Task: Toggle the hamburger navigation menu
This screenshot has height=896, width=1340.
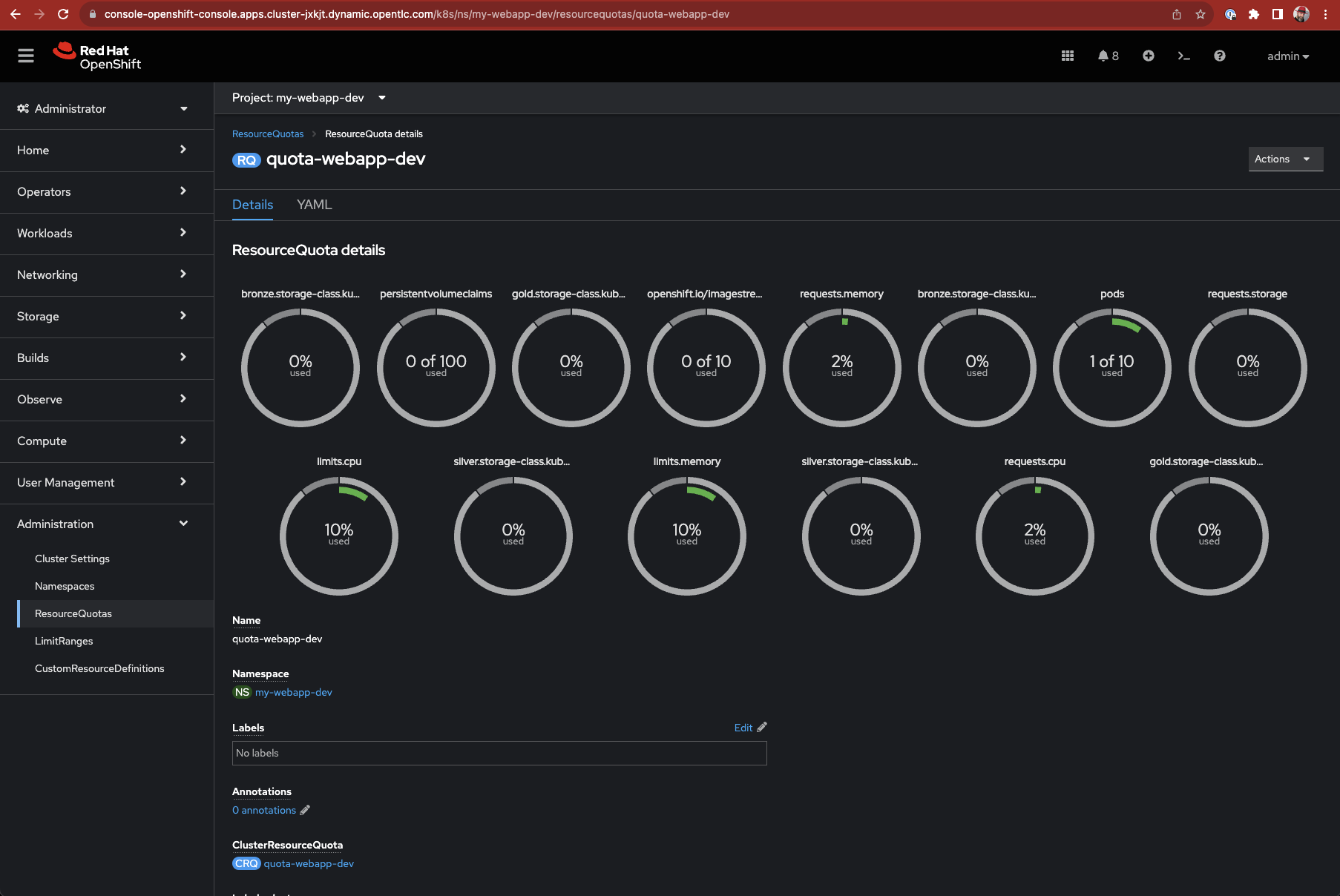Action: click(x=26, y=56)
